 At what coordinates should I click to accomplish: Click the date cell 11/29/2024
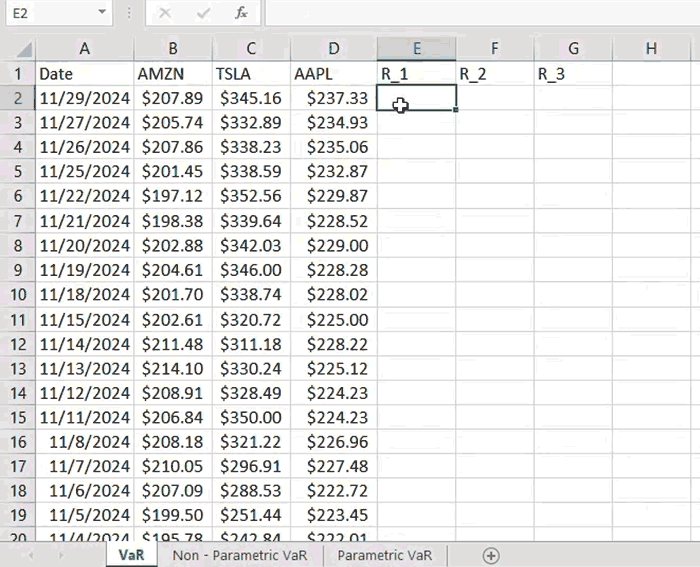coord(84,98)
